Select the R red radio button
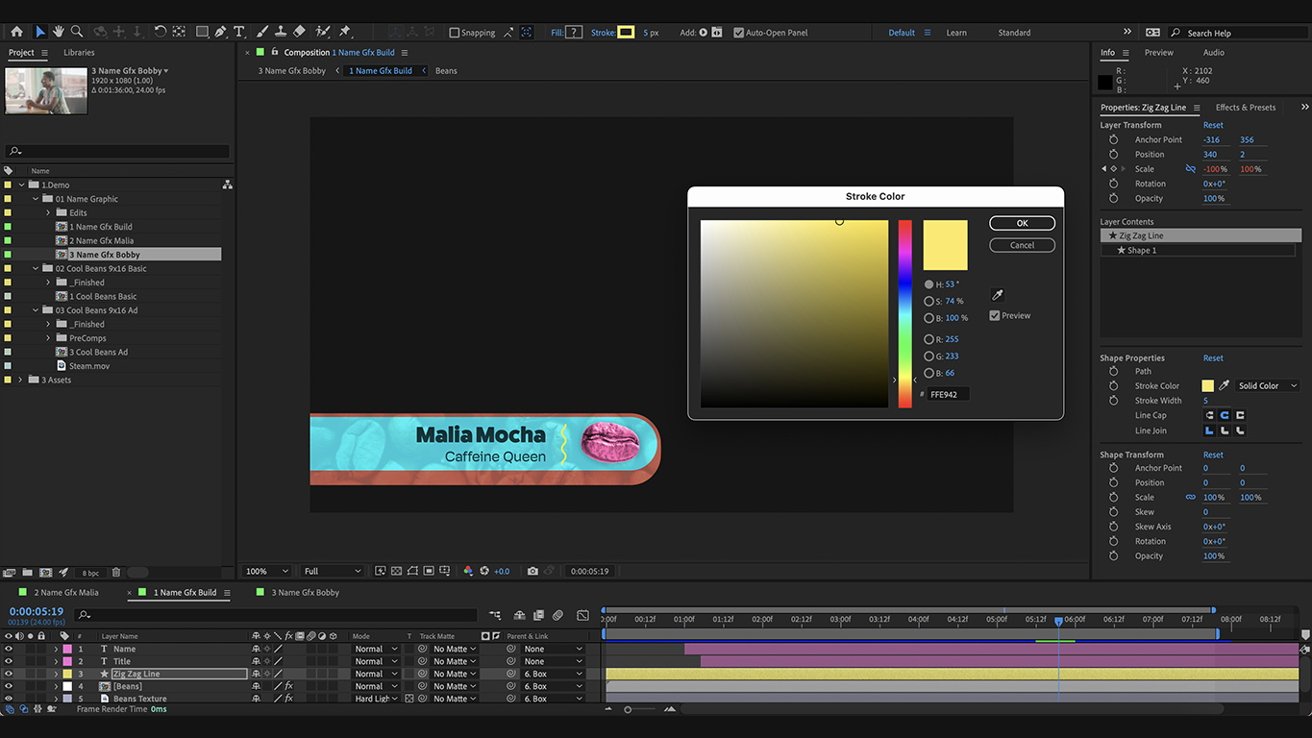The width and height of the screenshot is (1312, 738). 929,339
